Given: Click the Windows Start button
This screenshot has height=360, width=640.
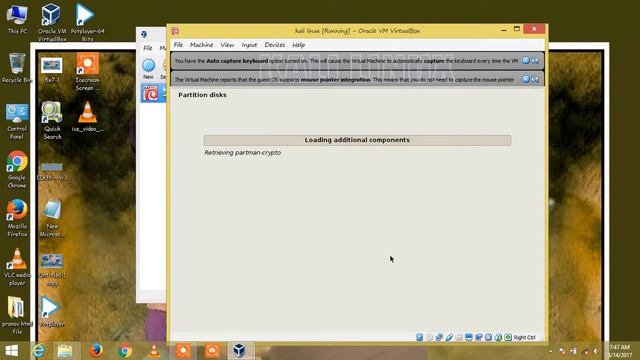Looking at the screenshot, I should [11, 351].
